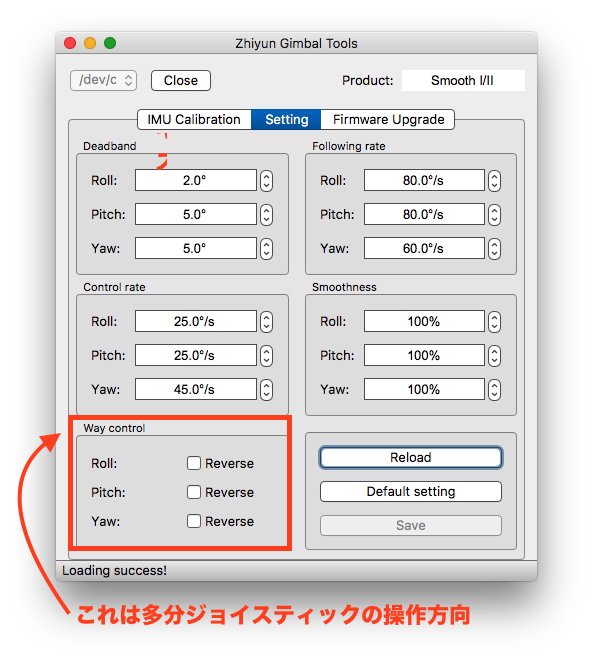Viewport: 593px width, 661px height.
Task: Adjust the Deadband Roll stepper arrows
Action: [x=266, y=181]
